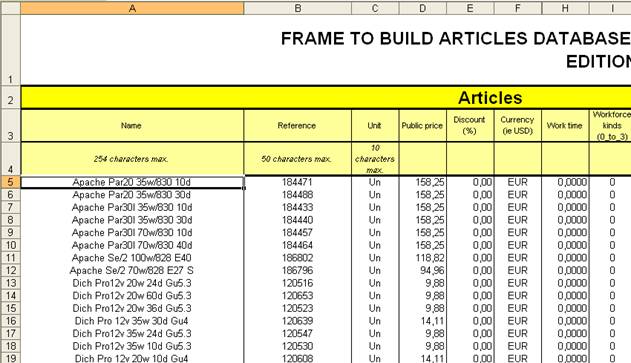This screenshot has height=363, width=631.
Task: Select reference cell 186802
Action: pos(298,258)
